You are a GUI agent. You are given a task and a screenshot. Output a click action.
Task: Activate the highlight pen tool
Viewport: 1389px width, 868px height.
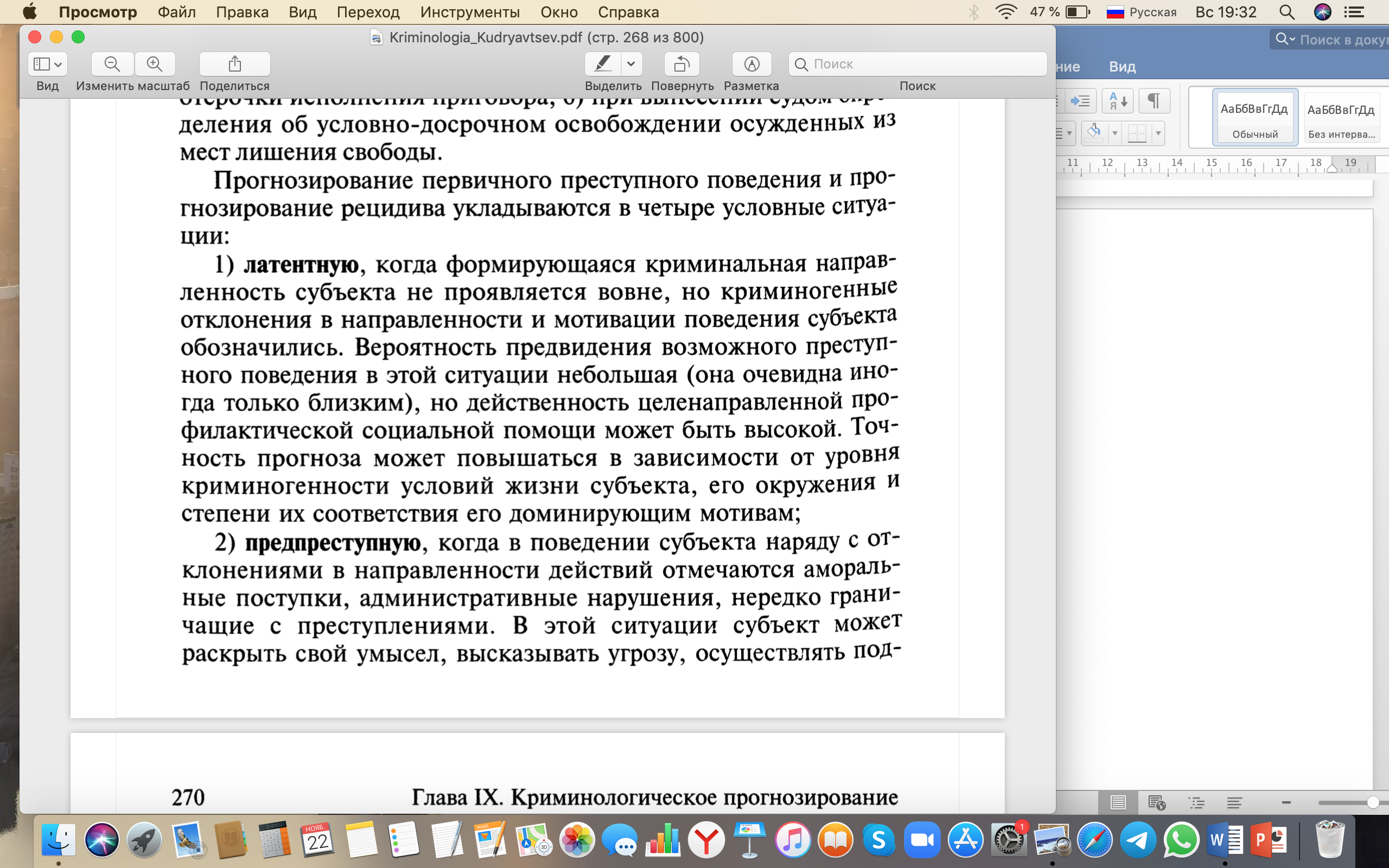603,63
